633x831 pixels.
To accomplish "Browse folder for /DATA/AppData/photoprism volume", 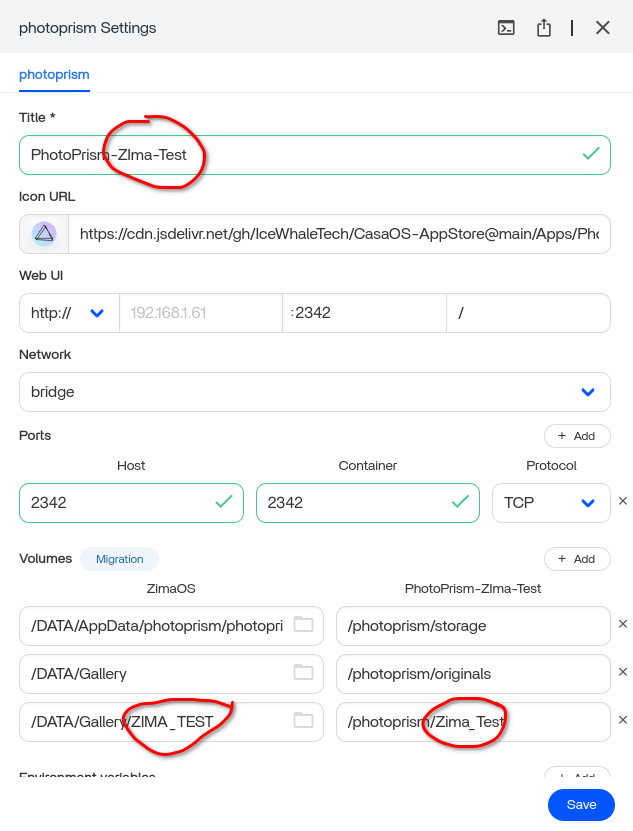I will point(303,625).
